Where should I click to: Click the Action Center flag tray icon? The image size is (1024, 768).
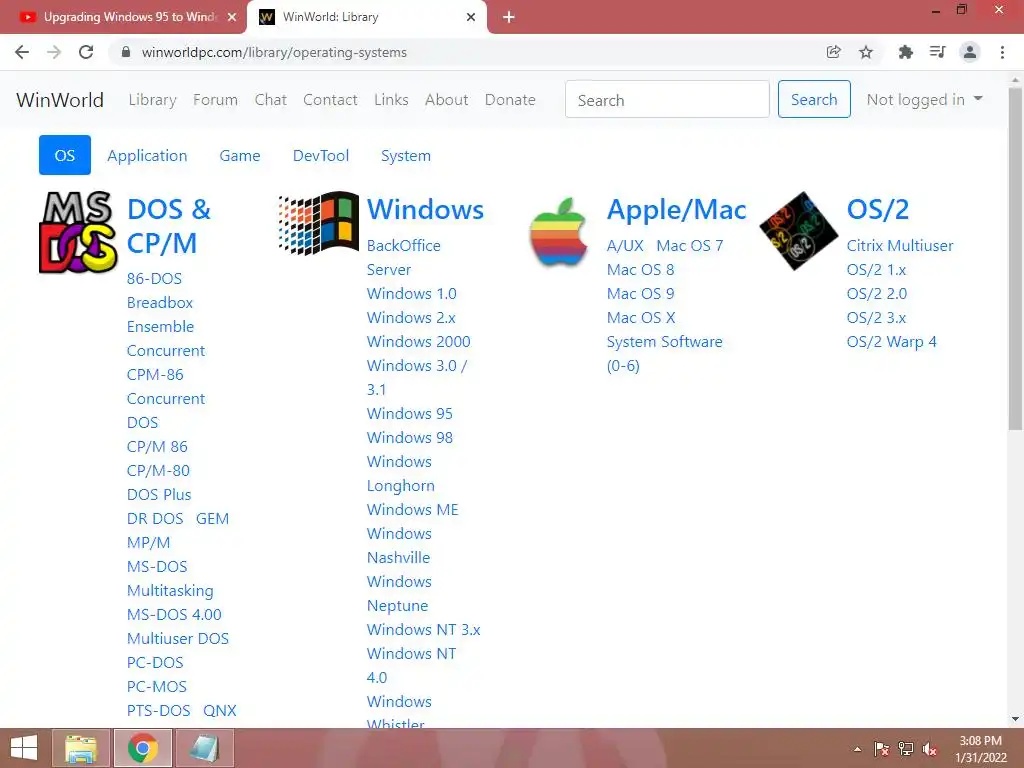tap(881, 749)
